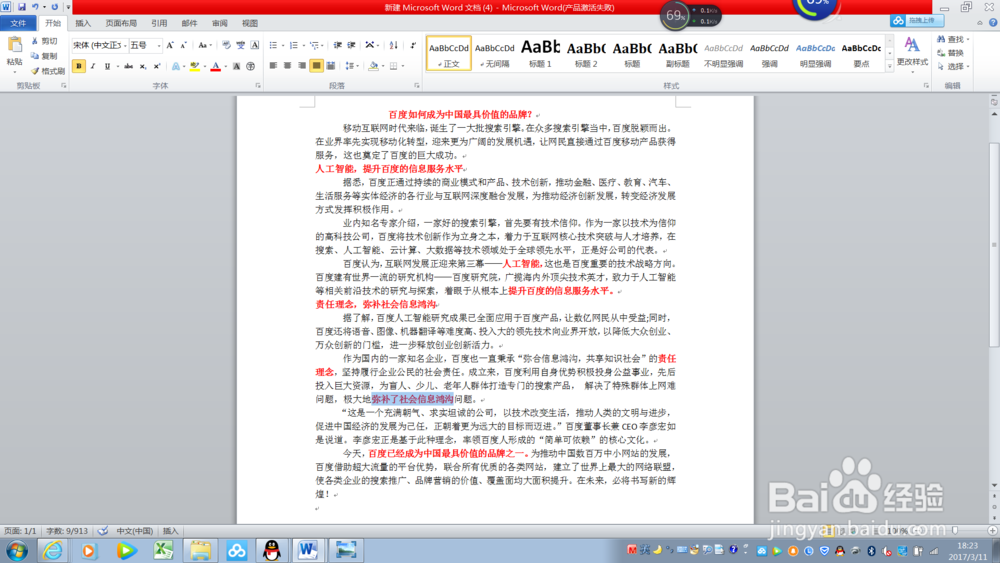The image size is (1000, 563).
Task: Click the Copy (复制) icon
Action: tap(35, 56)
